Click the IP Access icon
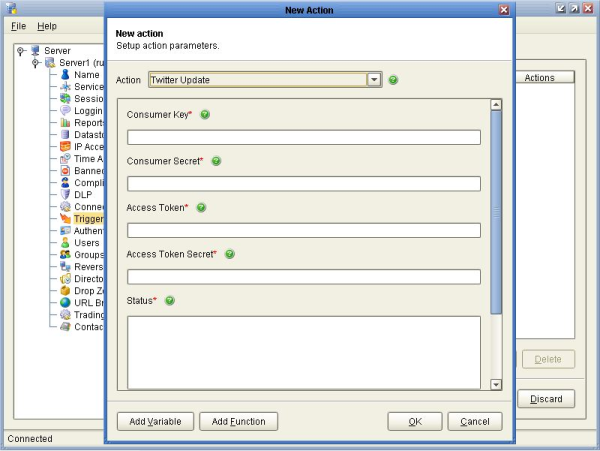This screenshot has width=600, height=451. [x=65, y=147]
